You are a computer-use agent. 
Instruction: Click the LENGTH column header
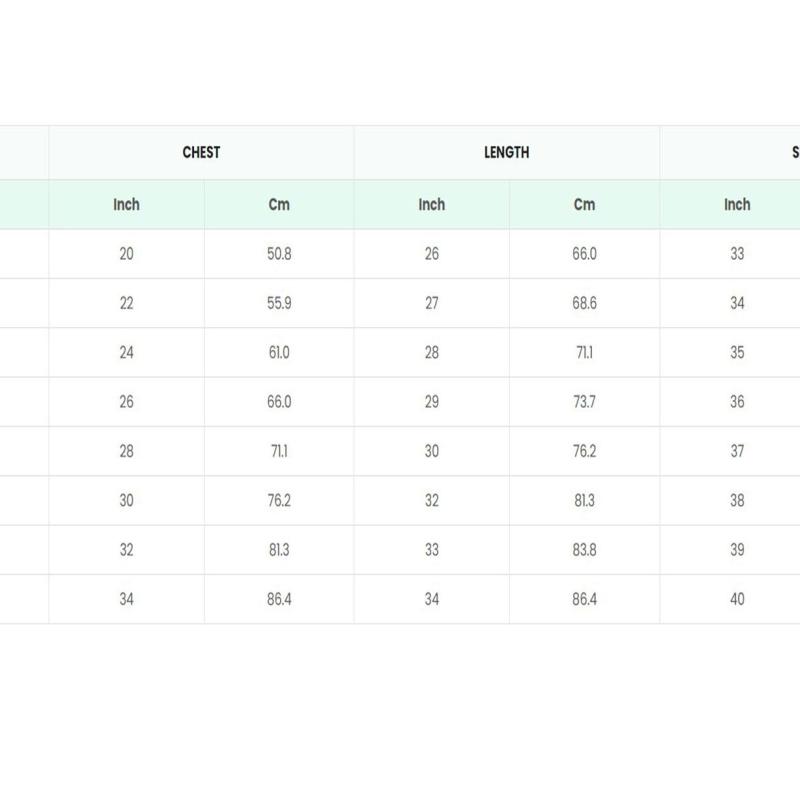[x=506, y=153]
